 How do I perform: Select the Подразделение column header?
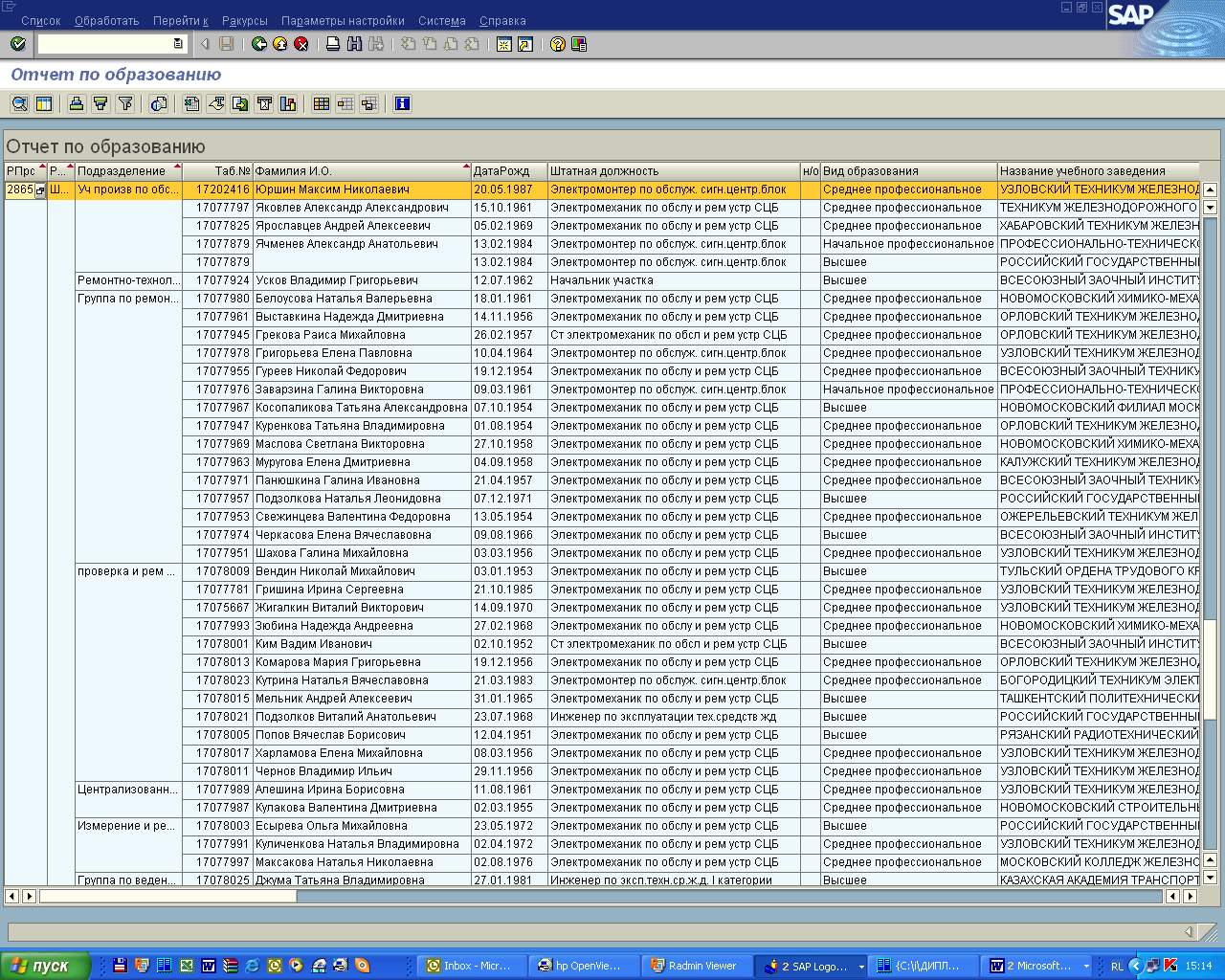[x=129, y=171]
